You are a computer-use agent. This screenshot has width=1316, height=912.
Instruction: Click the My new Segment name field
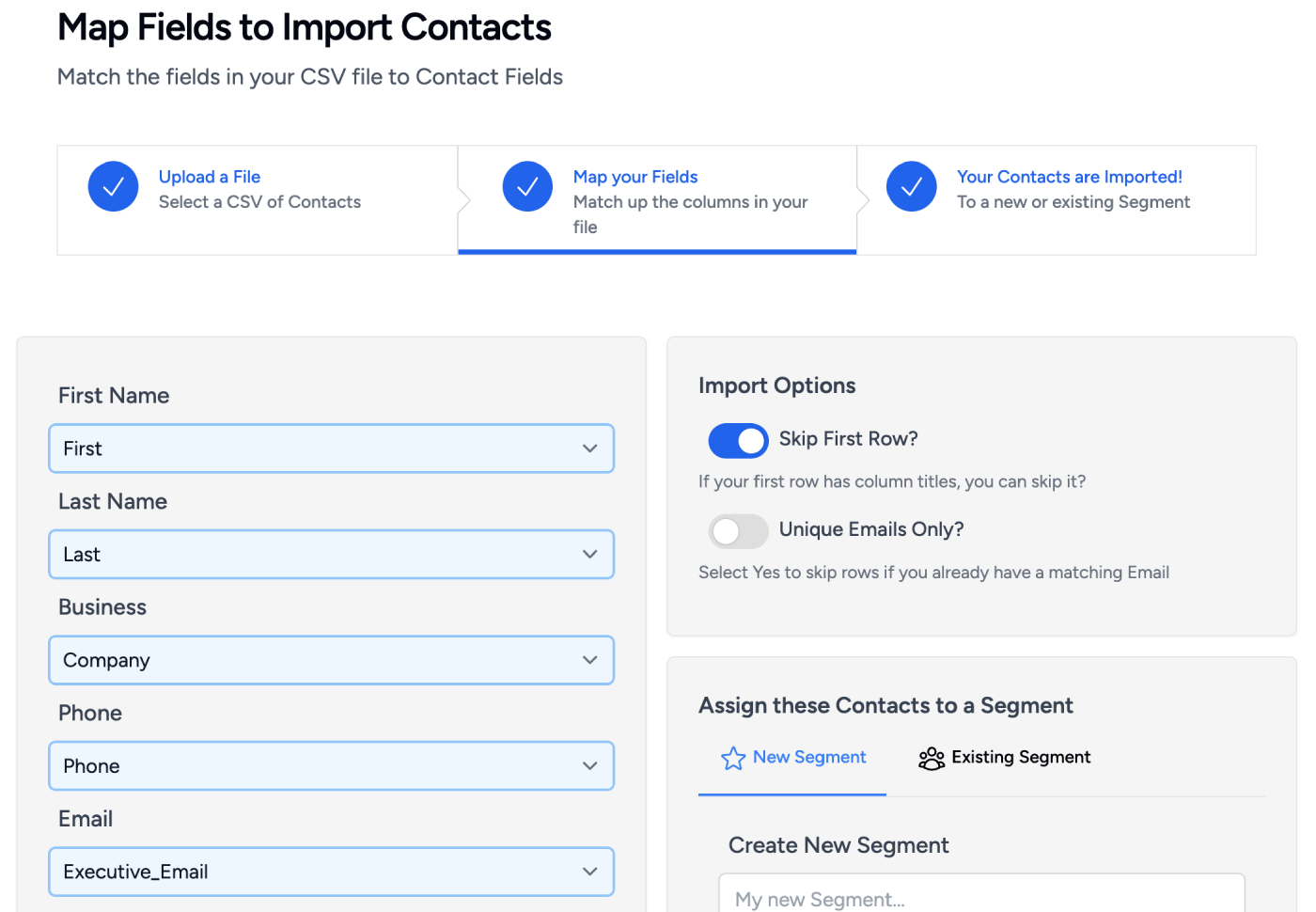click(981, 898)
